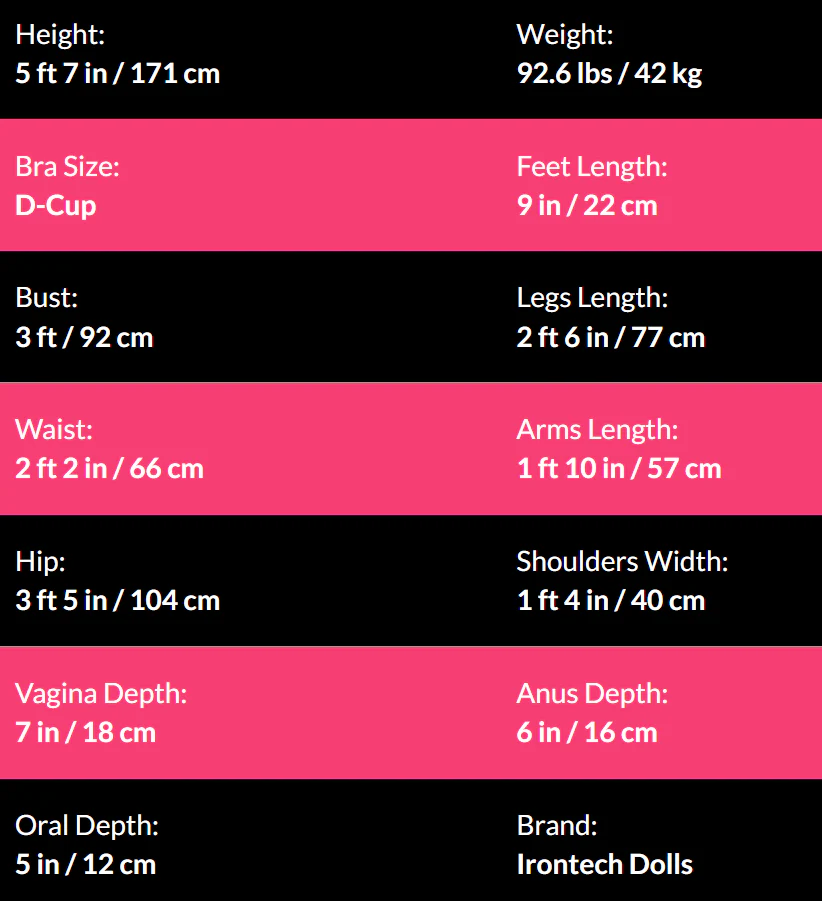Image resolution: width=822 pixels, height=901 pixels.
Task: Click the Height label
Action: (60, 35)
